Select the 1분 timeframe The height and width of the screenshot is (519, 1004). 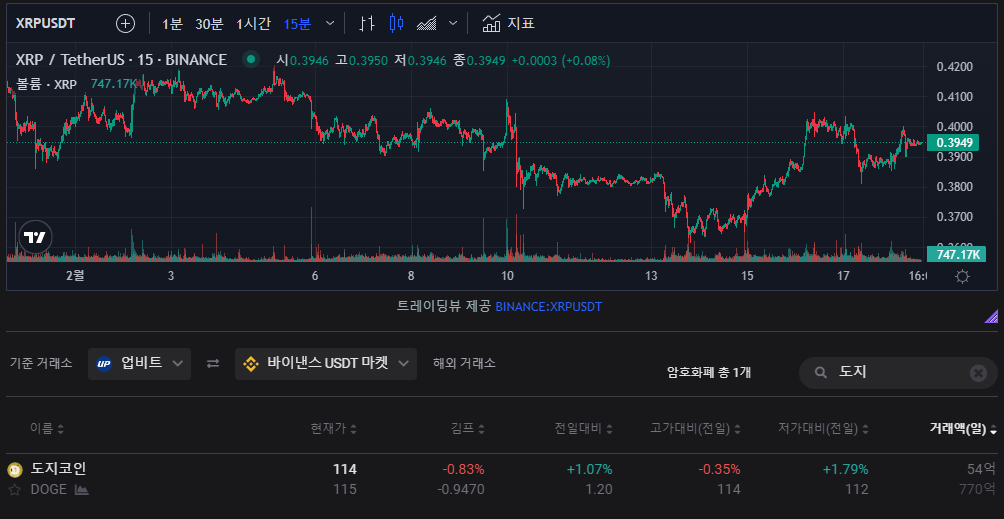click(172, 24)
